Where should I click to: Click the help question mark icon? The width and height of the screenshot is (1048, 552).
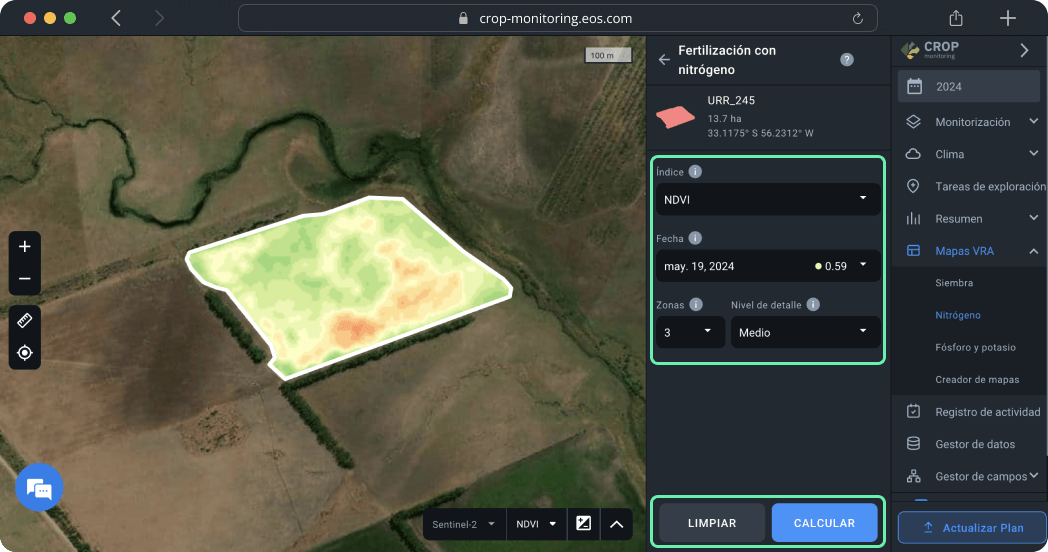tap(847, 60)
